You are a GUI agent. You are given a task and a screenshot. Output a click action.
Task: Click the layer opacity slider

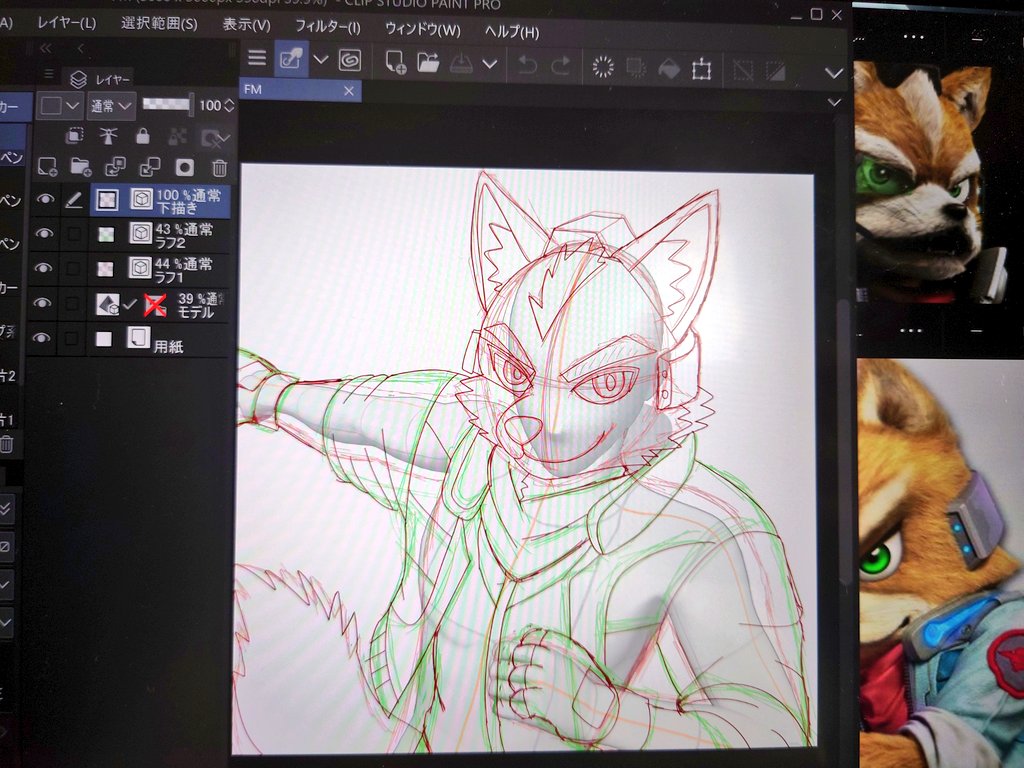(168, 104)
